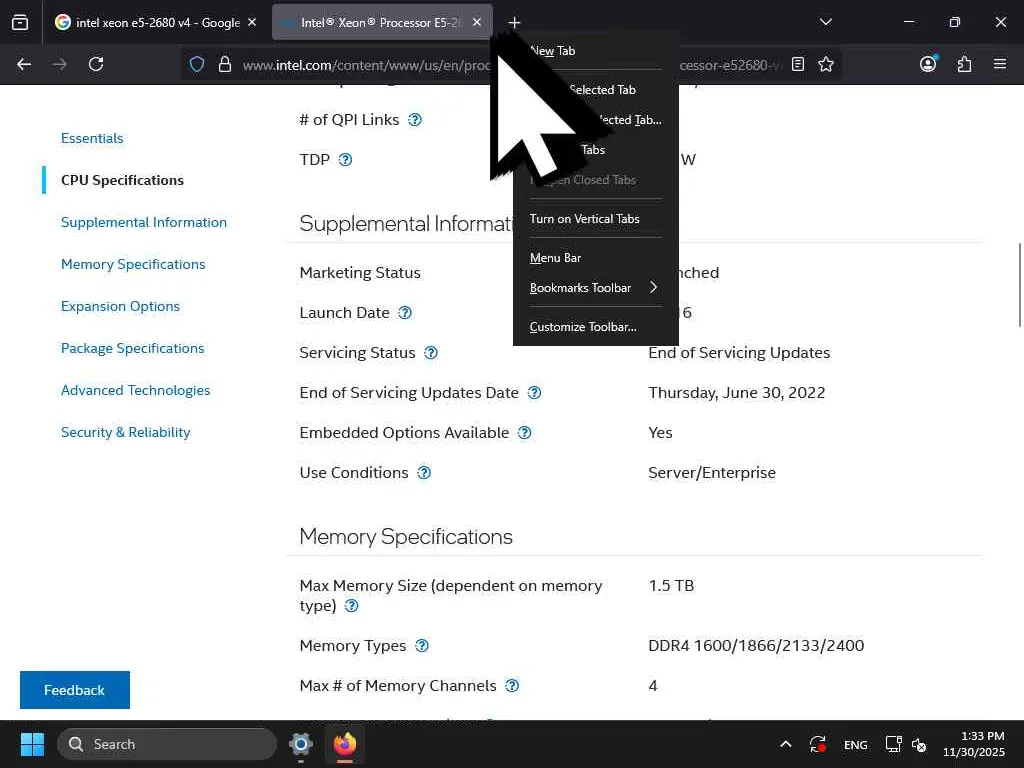This screenshot has height=768, width=1024.
Task: Close the Intel Xeon Processor tab
Action: click(x=477, y=22)
